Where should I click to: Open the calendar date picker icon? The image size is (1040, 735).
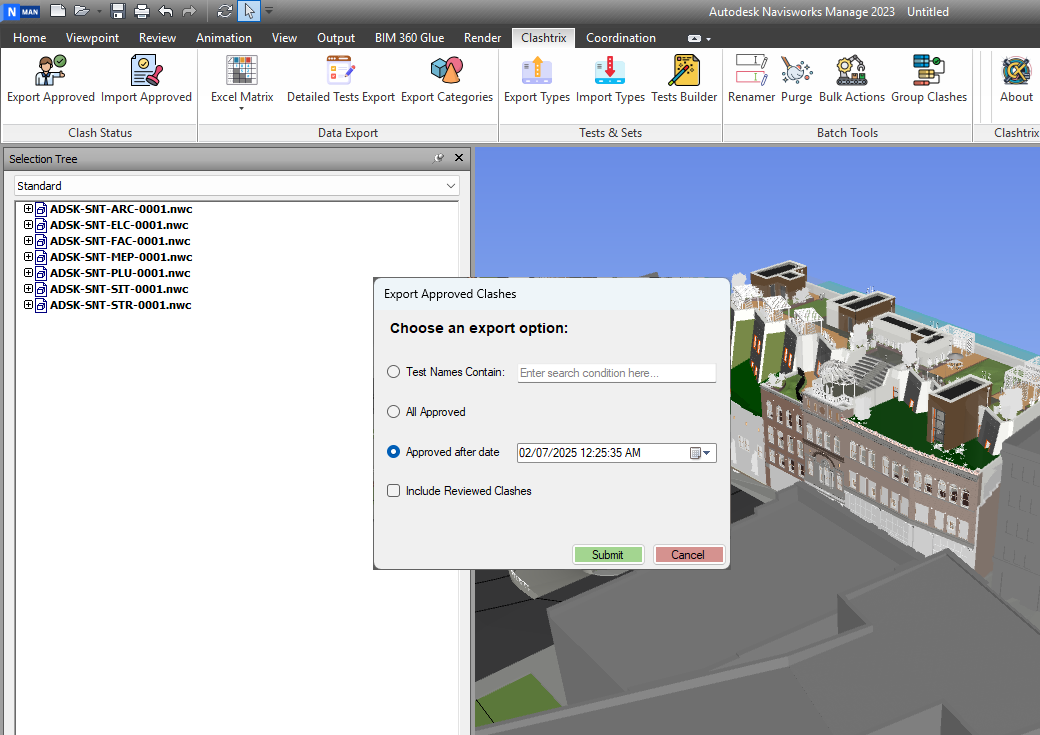coord(700,453)
